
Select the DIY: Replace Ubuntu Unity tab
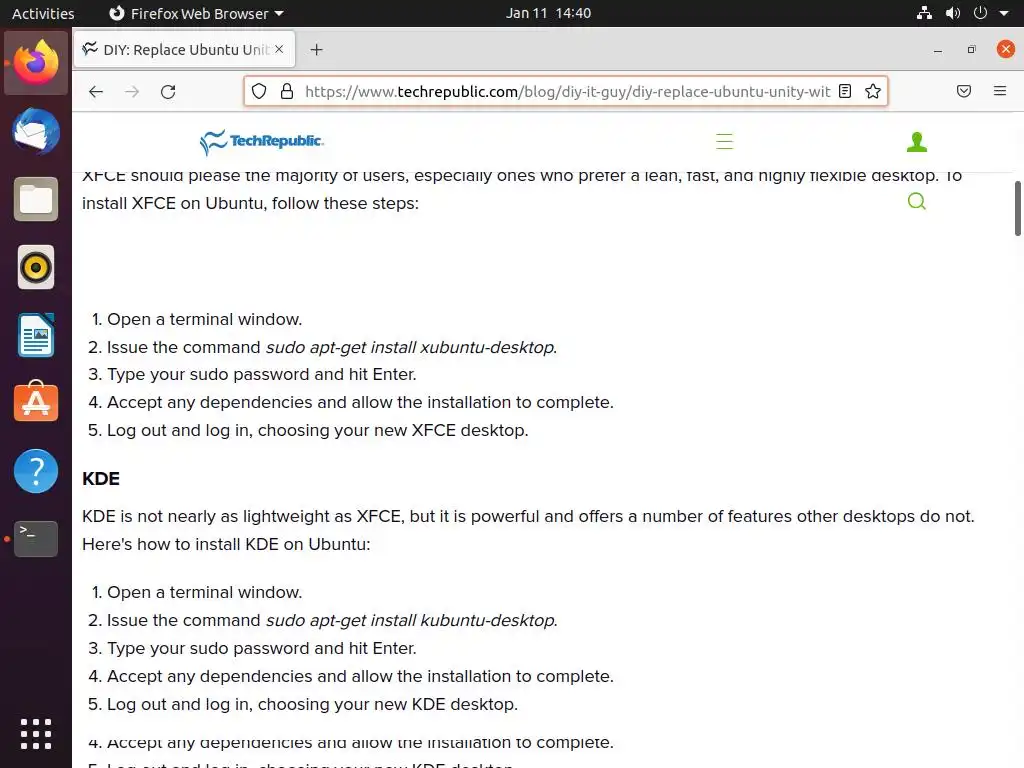184,50
